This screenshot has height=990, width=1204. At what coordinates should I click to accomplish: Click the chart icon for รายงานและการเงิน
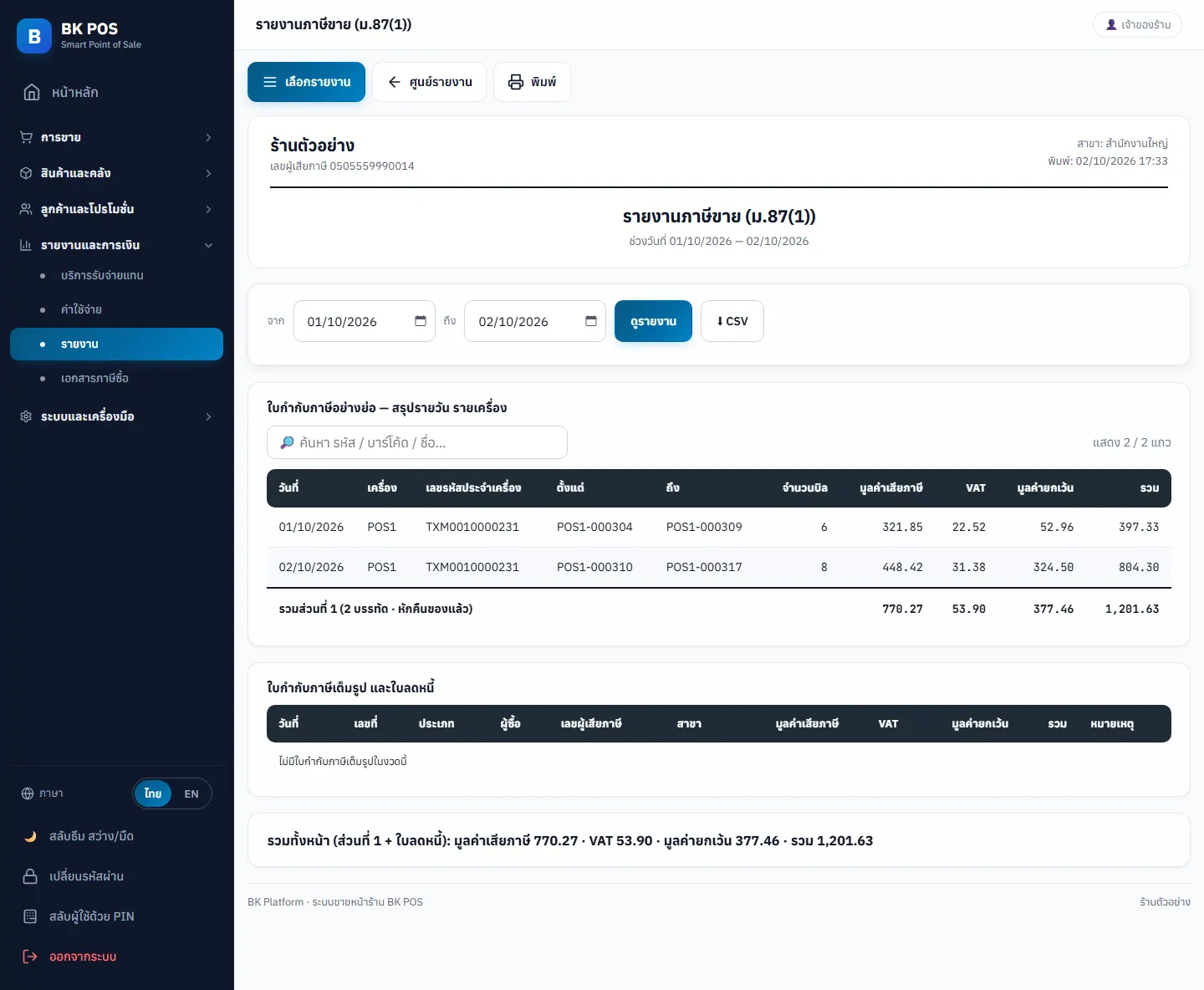[x=26, y=245]
